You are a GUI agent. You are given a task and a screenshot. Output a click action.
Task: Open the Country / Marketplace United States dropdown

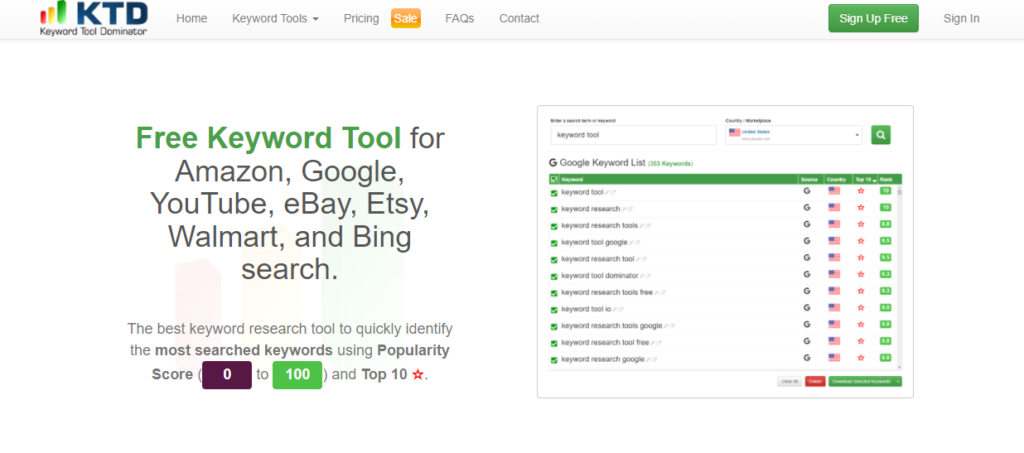793,135
